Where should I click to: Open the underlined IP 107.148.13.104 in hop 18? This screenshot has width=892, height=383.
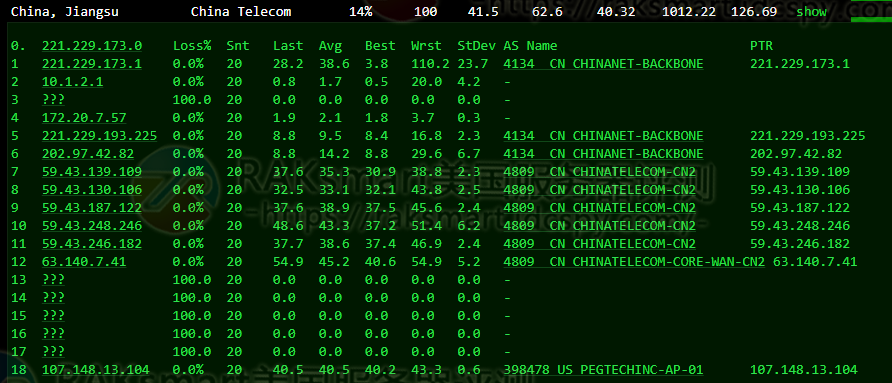click(x=96, y=370)
